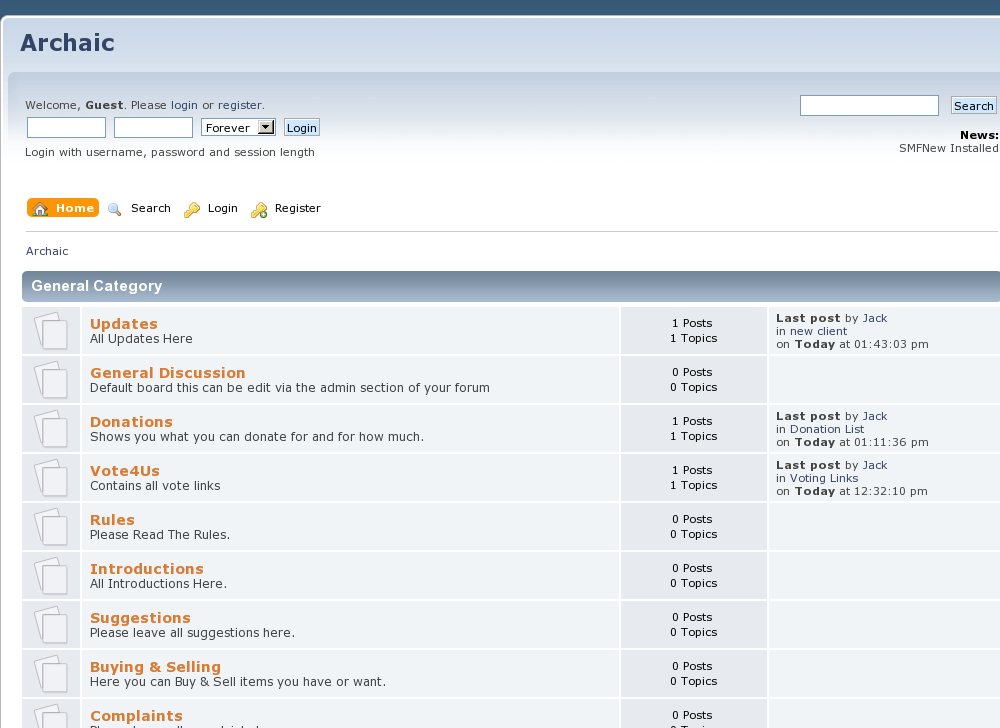Open the Forever session length dropdown
This screenshot has width=1000, height=728.
238,128
